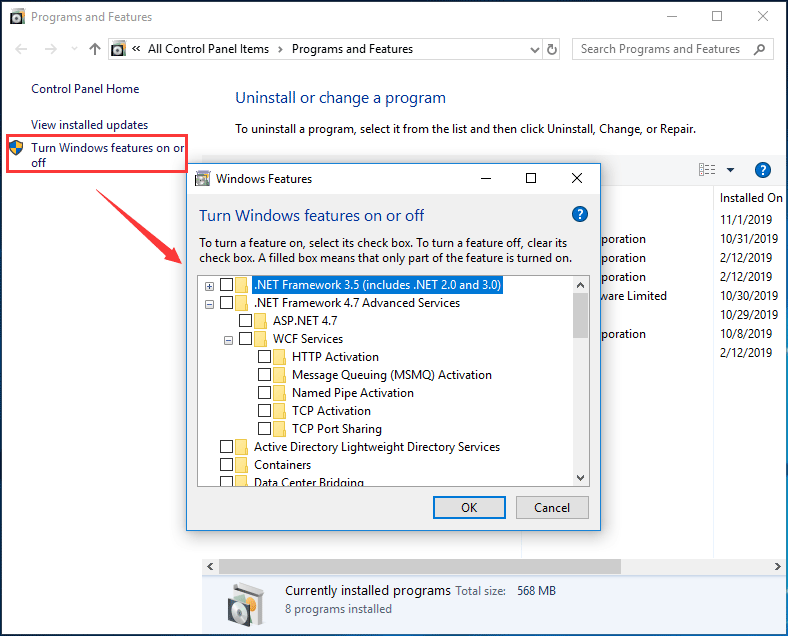Viewport: 788px width, 636px height.
Task: Collapse .NET Framework 4.7 Advanced Services node
Action: click(210, 304)
